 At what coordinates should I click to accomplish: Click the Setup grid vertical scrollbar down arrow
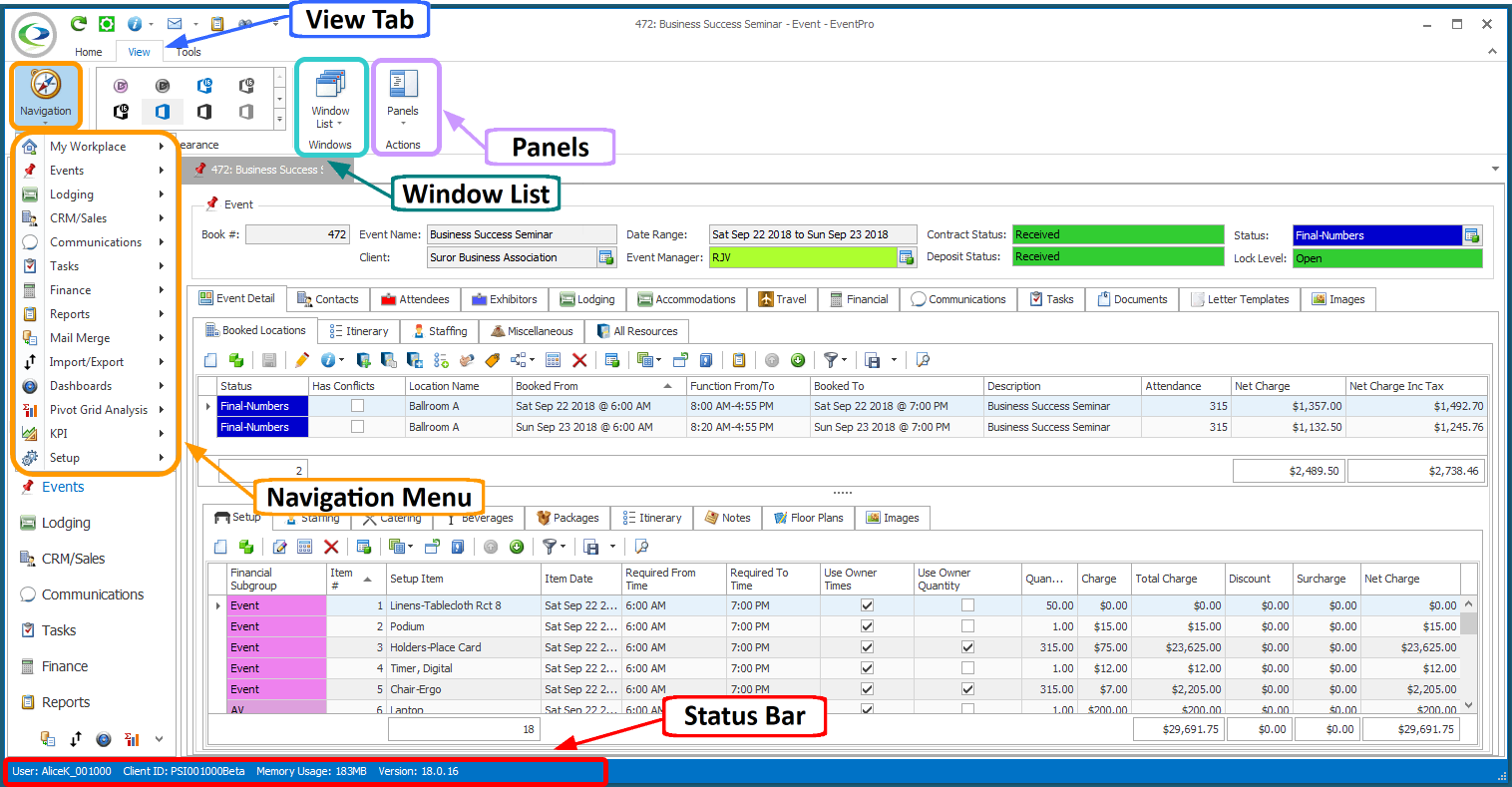(x=1468, y=705)
